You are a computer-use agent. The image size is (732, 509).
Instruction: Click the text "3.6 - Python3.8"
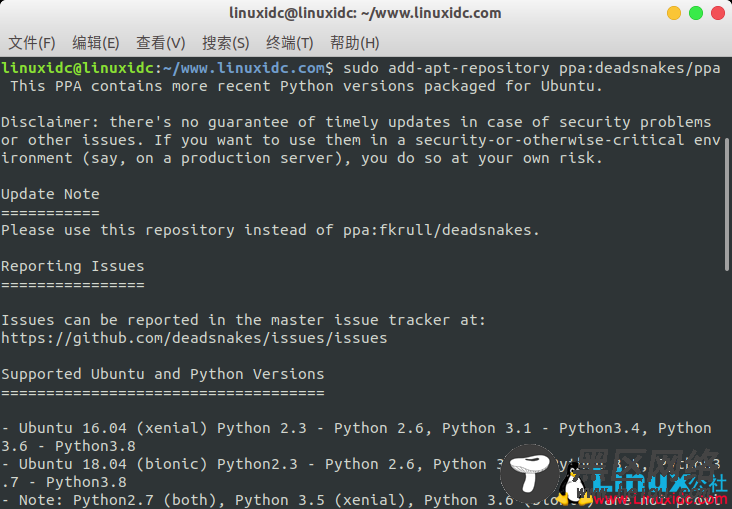(68, 446)
